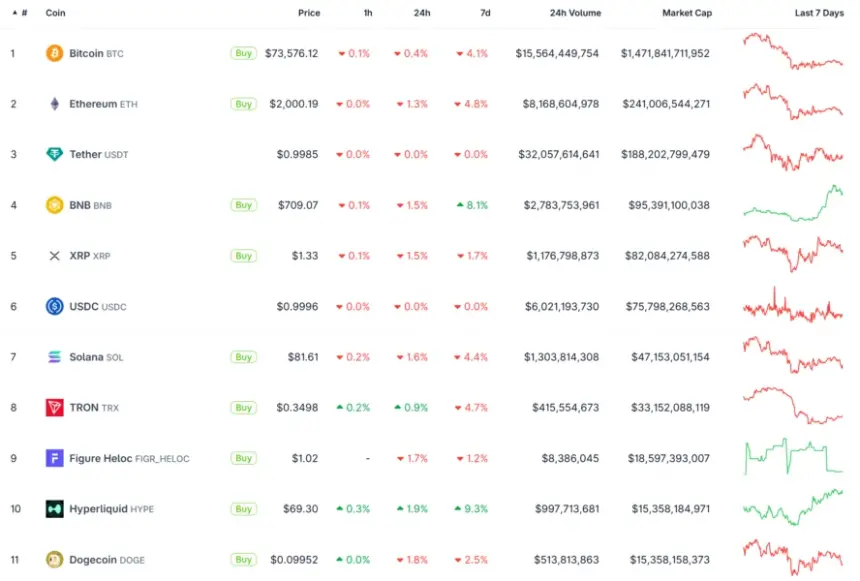Select Bitcoin market cap $1,471,841,711,952
860x581 pixels.
(665, 53)
